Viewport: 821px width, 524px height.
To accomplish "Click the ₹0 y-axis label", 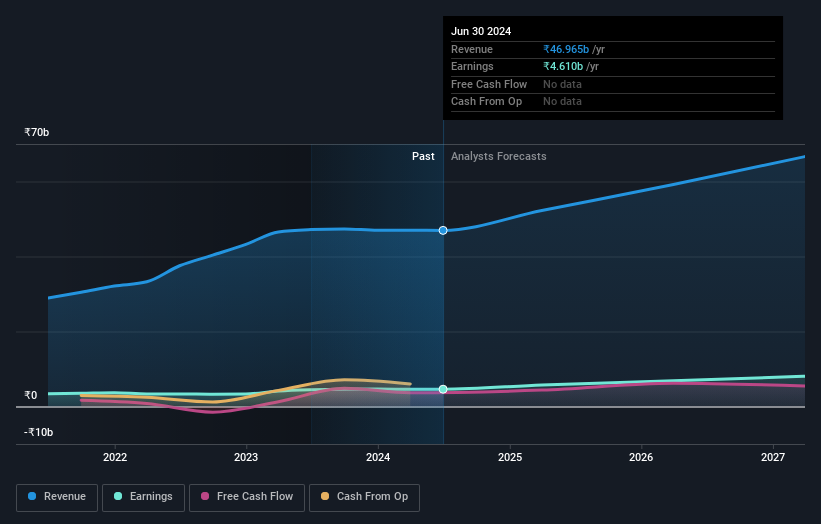I will click(x=31, y=395).
